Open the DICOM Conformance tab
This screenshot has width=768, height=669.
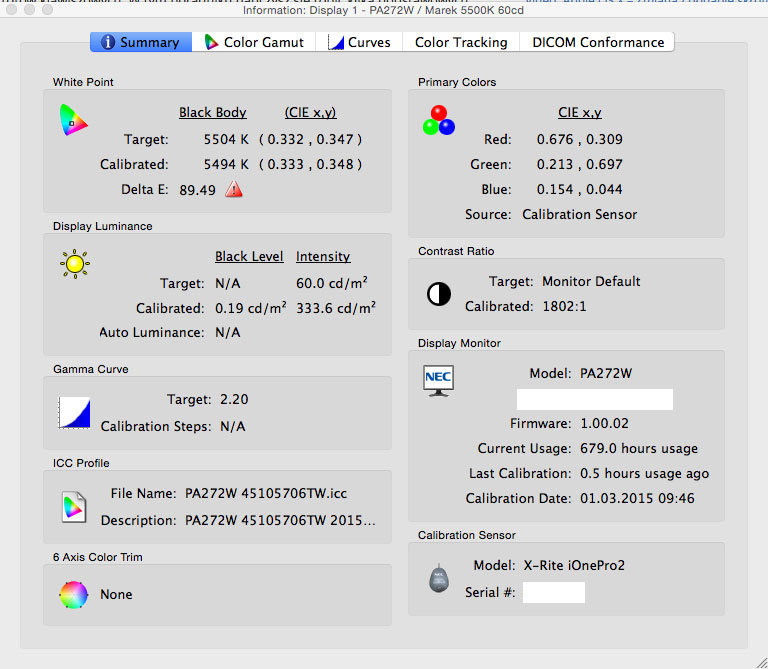click(598, 42)
